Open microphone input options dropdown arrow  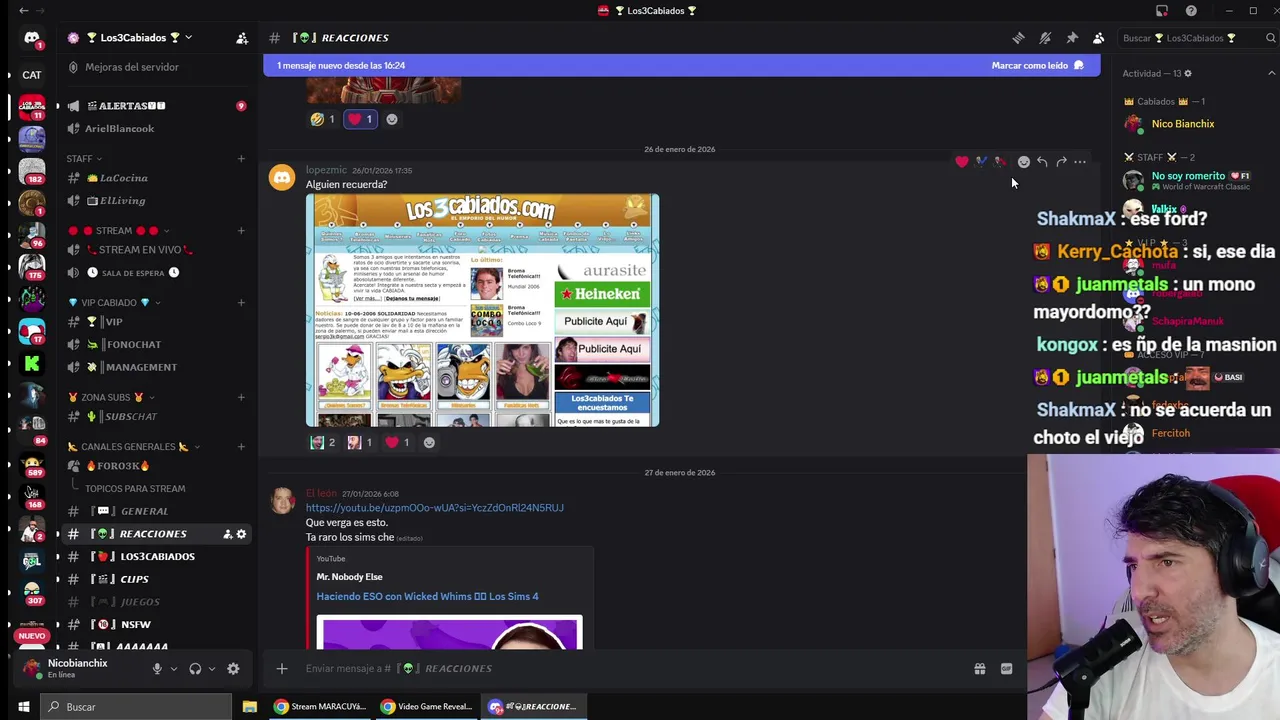coord(174,669)
